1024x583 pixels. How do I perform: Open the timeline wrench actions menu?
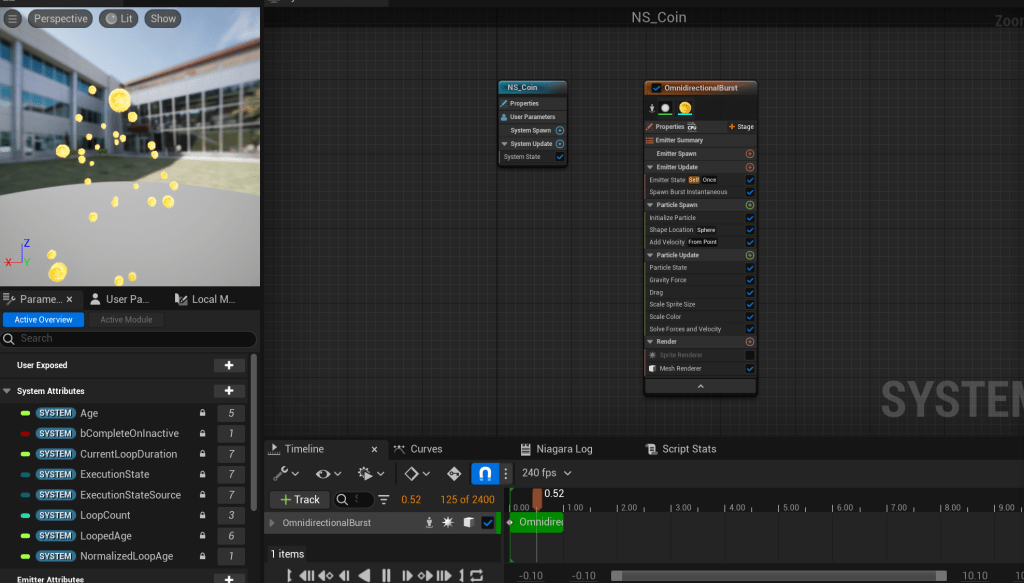(x=286, y=473)
